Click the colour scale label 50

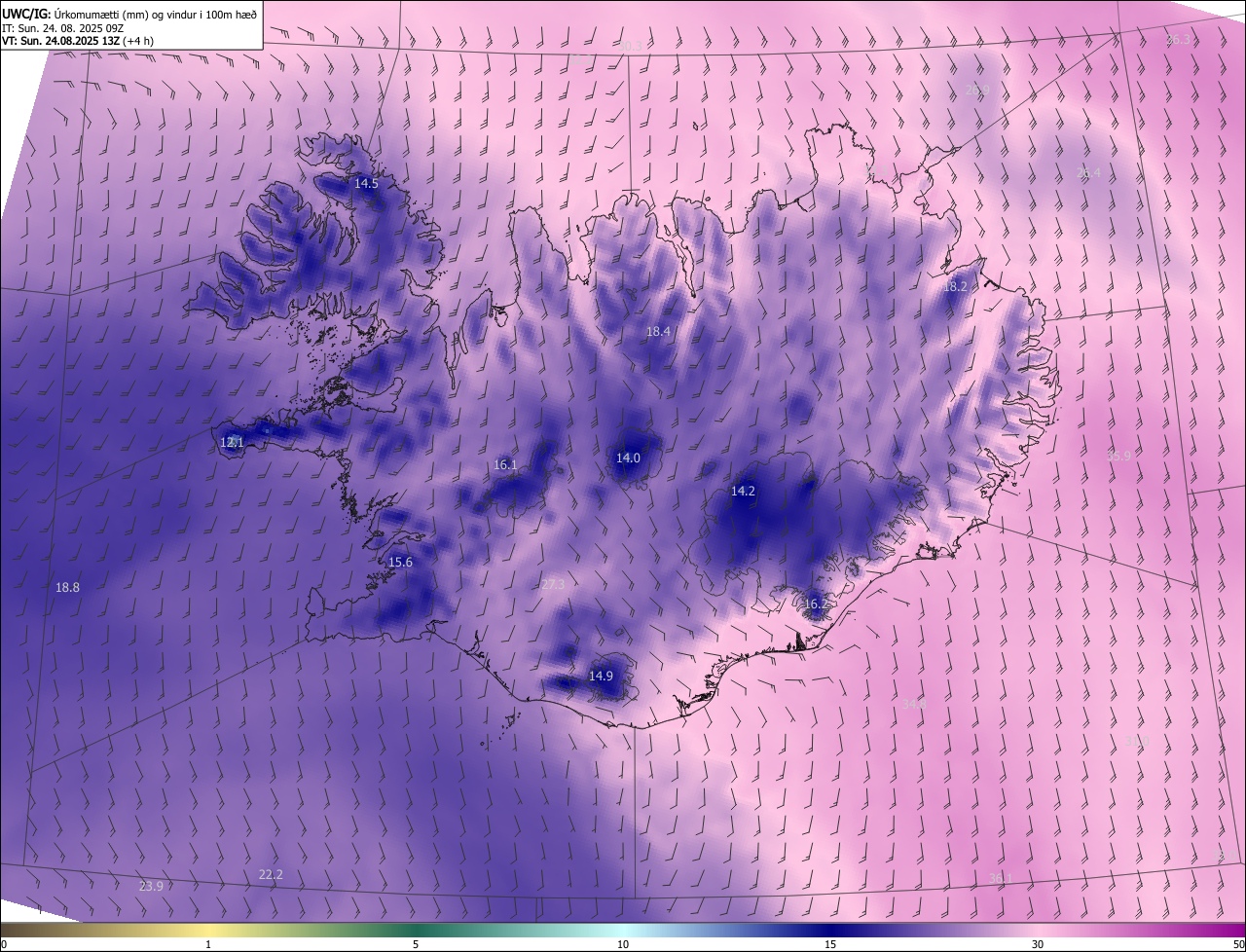(x=1238, y=944)
